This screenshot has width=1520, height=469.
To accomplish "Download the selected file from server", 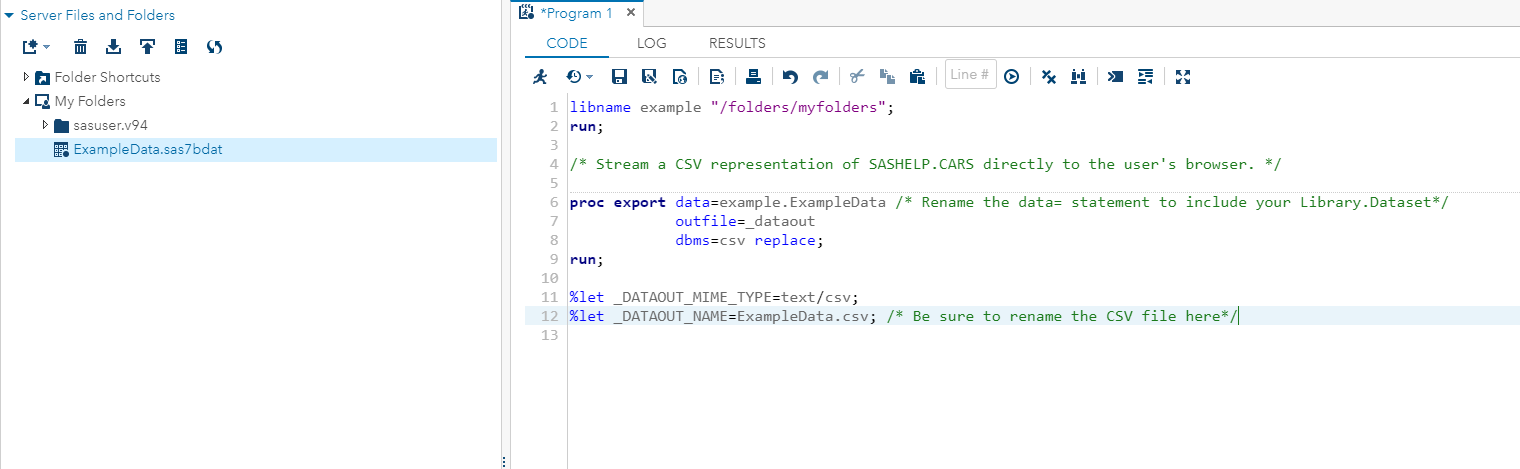I will point(113,47).
